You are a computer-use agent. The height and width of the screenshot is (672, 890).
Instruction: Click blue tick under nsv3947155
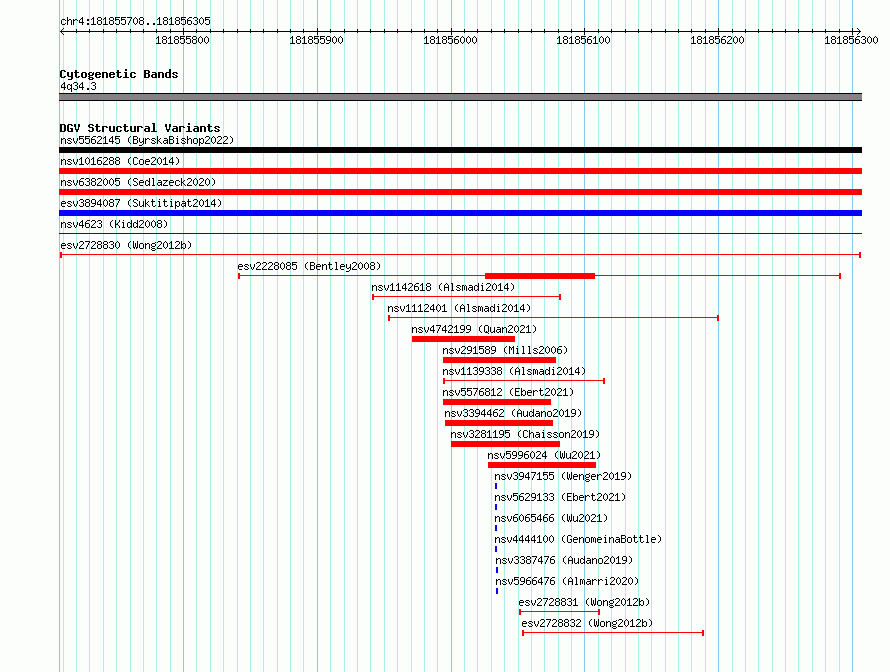point(496,486)
